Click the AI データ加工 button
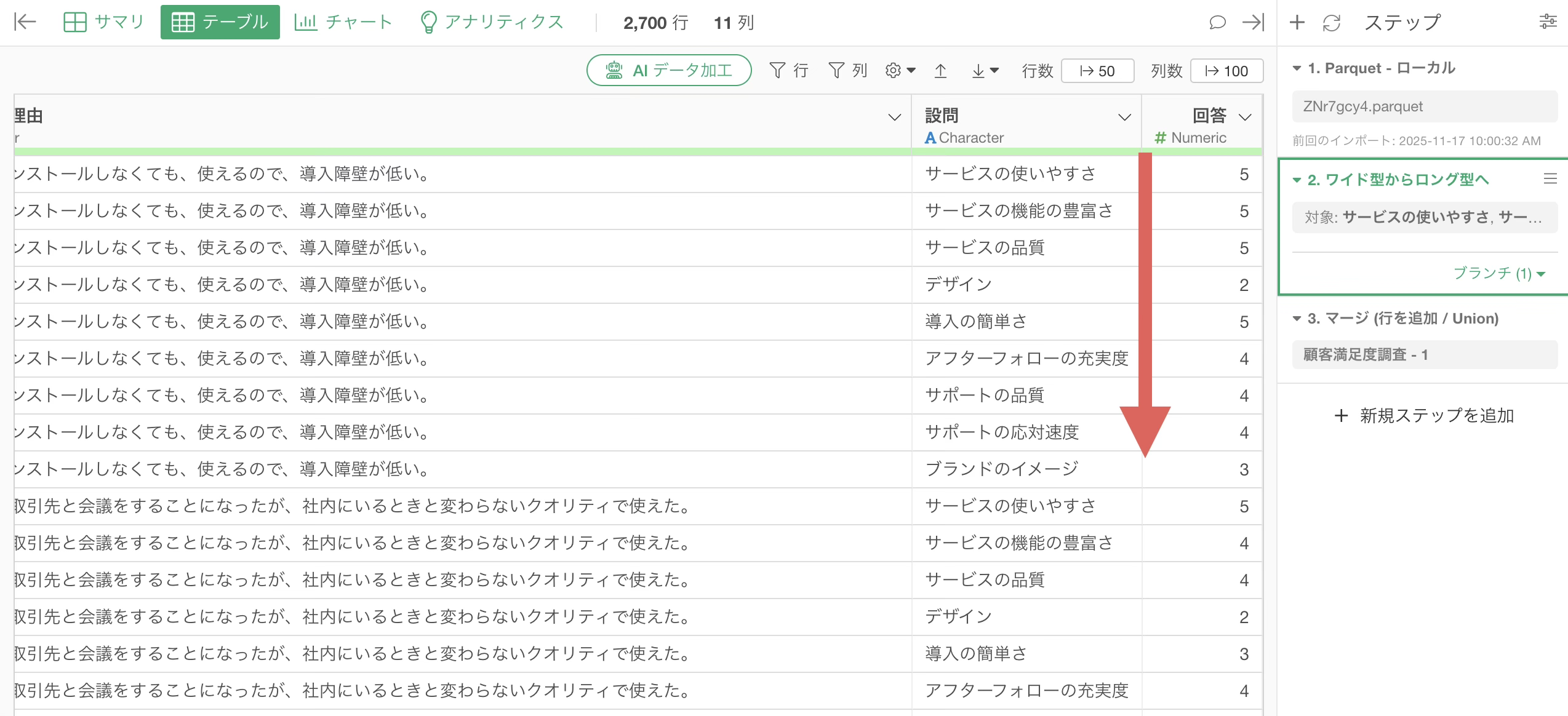The image size is (1568, 716). point(669,70)
